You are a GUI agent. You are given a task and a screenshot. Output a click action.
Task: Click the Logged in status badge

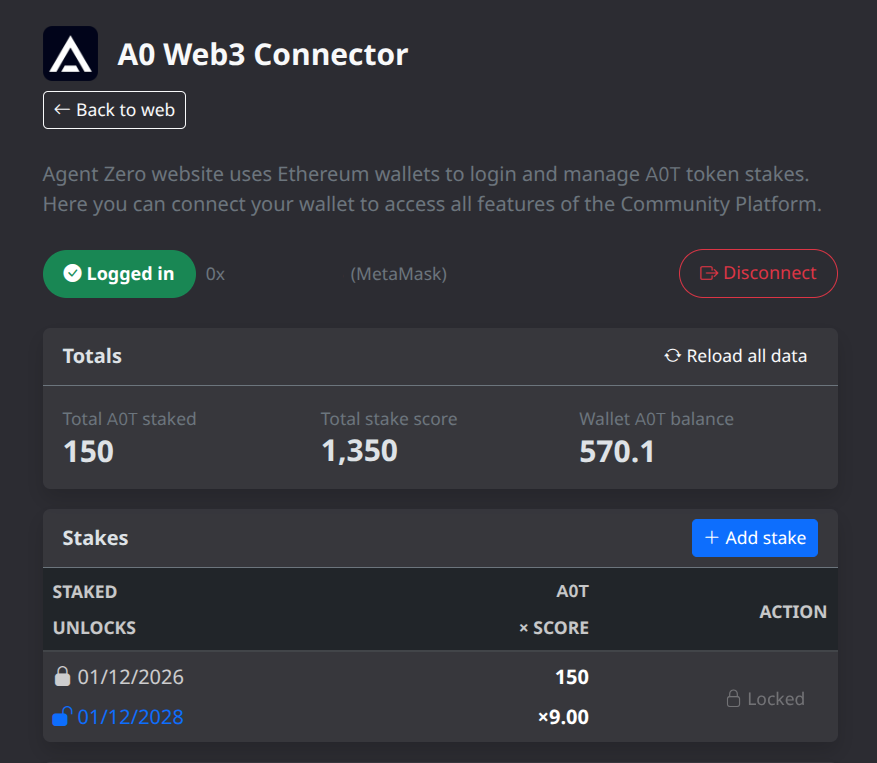point(119,273)
